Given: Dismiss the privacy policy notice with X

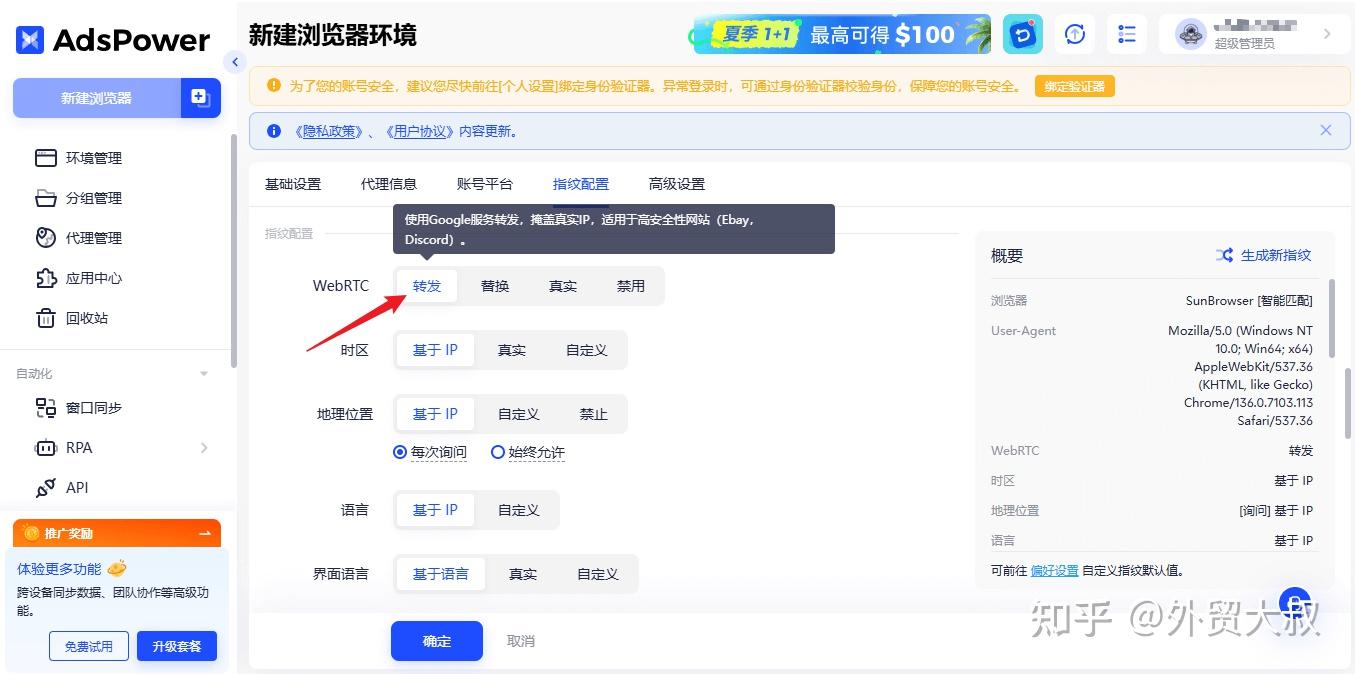Looking at the screenshot, I should coord(1326,129).
